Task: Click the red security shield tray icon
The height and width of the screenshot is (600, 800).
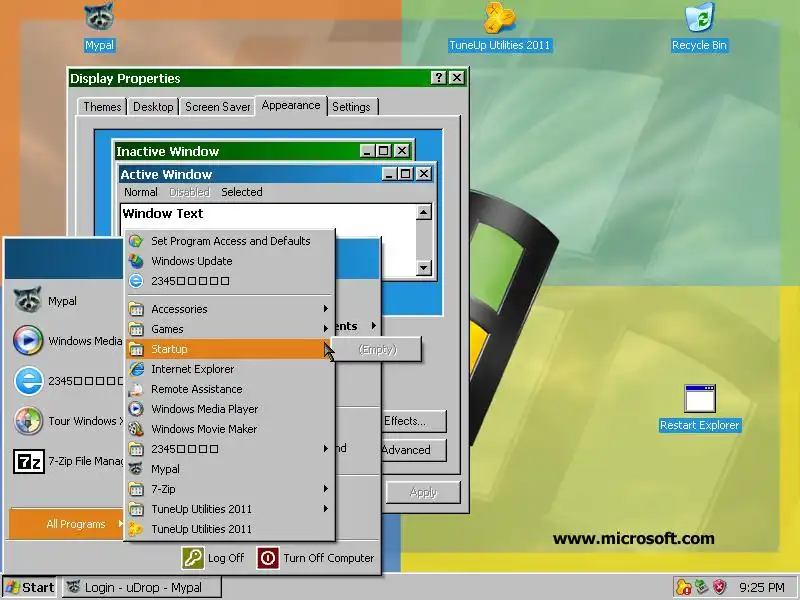Action: click(x=719, y=587)
